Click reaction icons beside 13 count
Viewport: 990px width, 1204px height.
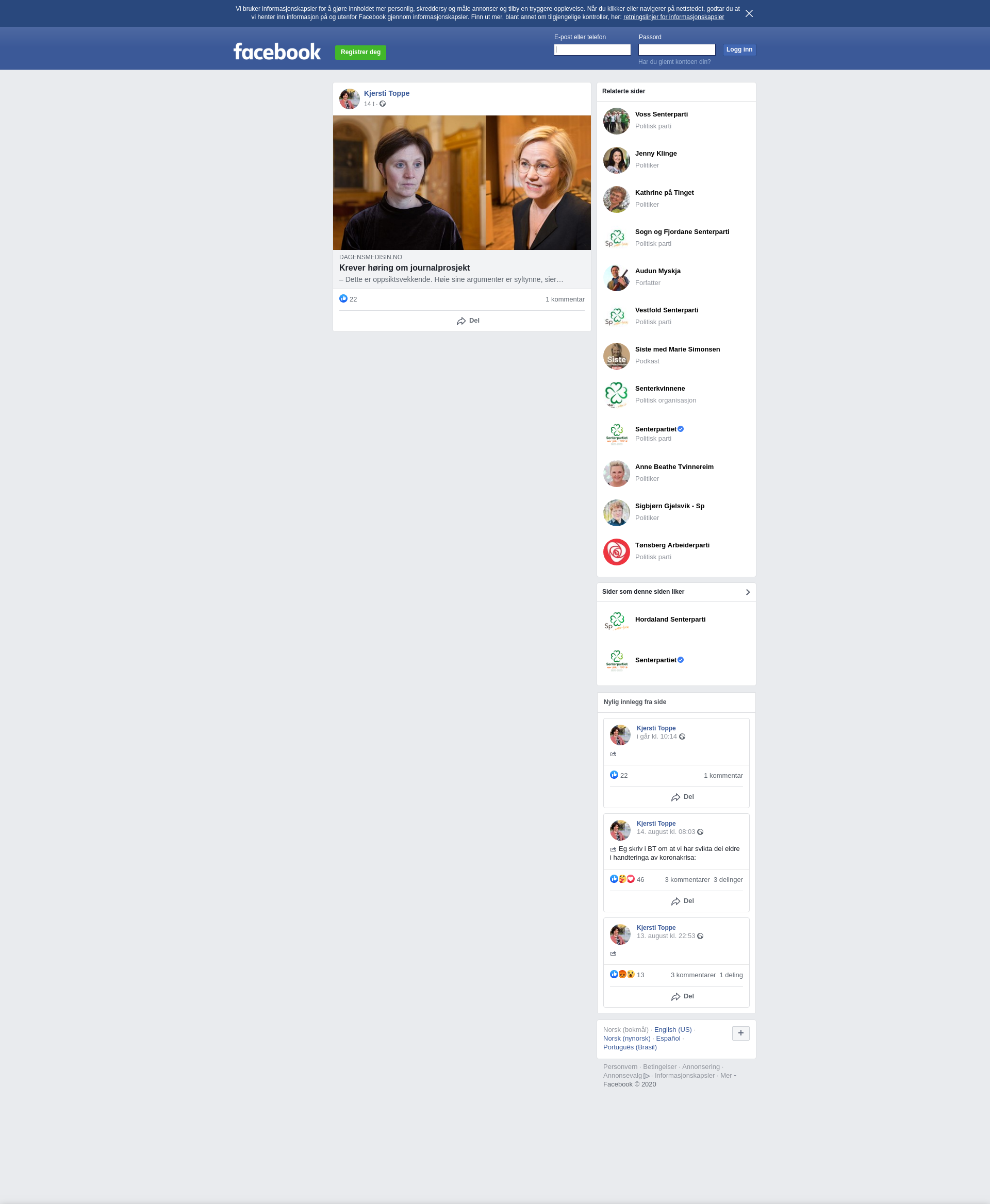pyautogui.click(x=622, y=974)
